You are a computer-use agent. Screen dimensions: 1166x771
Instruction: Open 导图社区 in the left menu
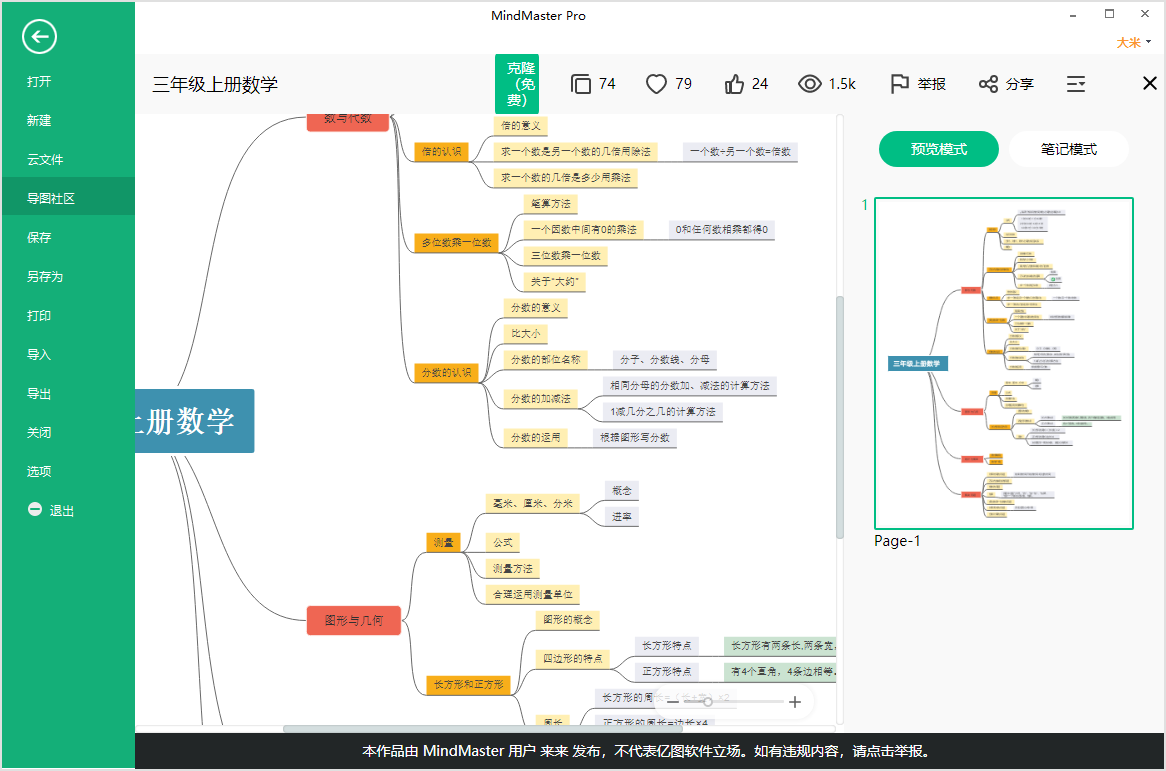pos(68,199)
